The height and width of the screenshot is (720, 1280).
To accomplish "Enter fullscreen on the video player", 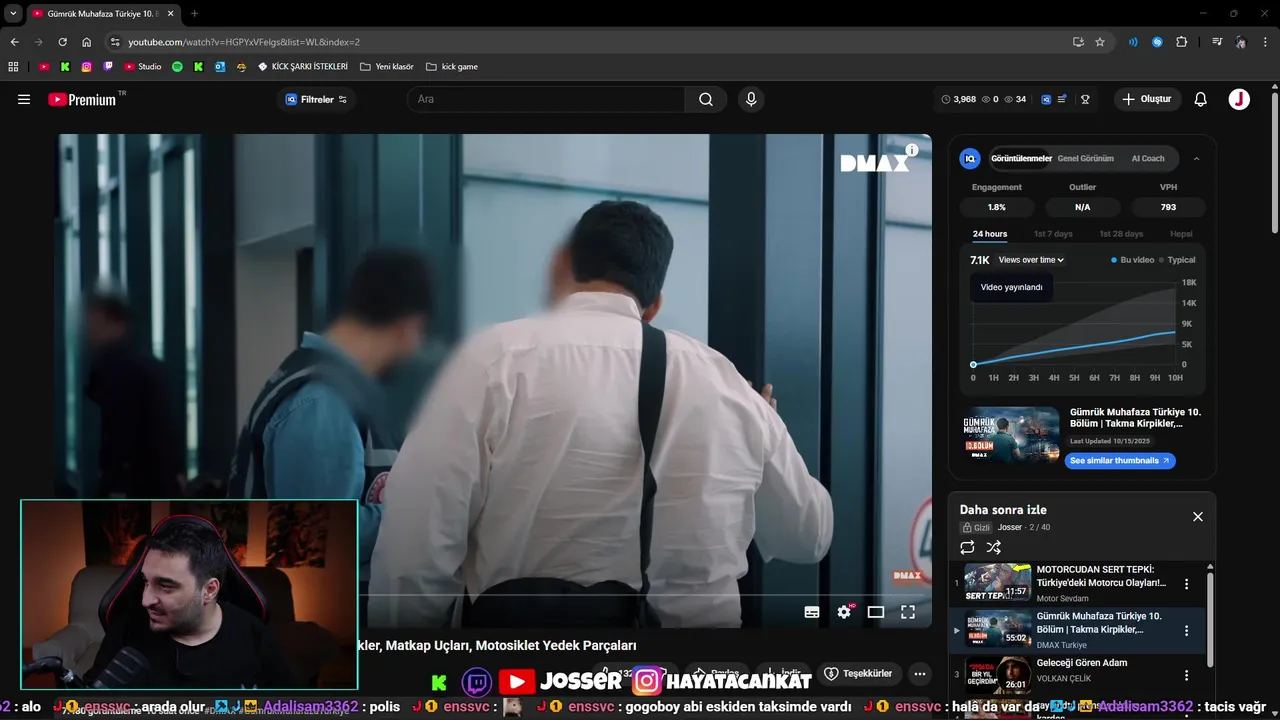I will pyautogui.click(x=908, y=612).
